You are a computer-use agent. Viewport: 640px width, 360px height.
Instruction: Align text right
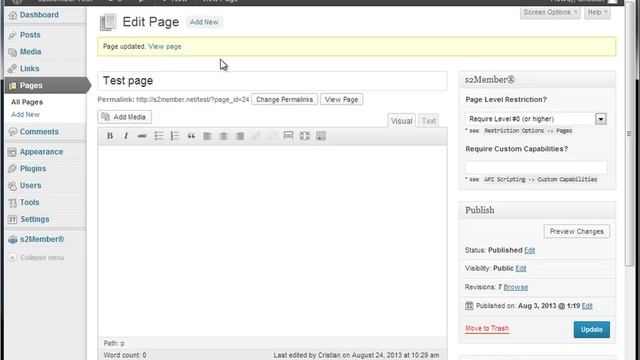(x=240, y=136)
